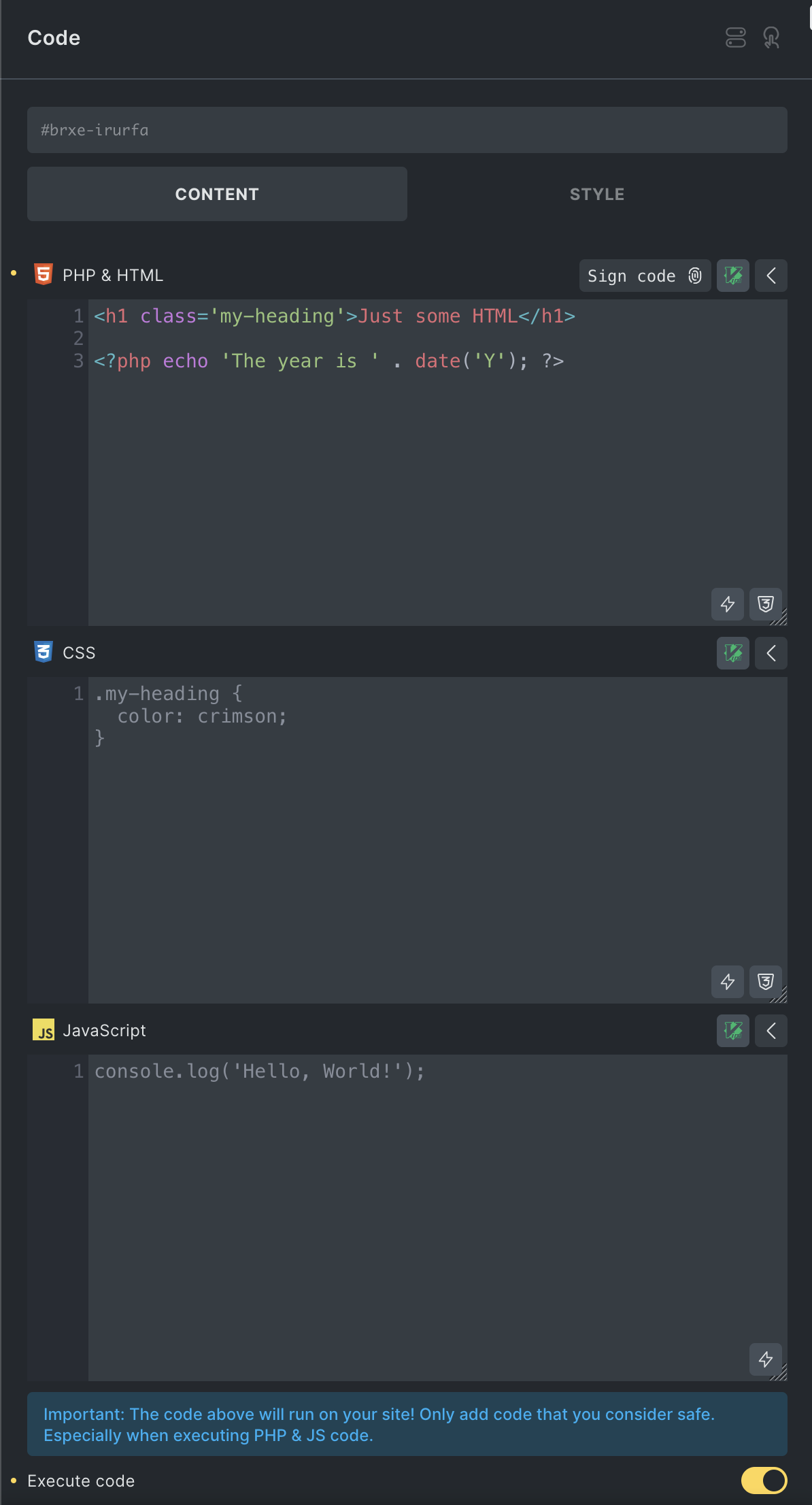Switch to the STYLE tab
Viewport: 812px width, 1505px height.
tap(596, 194)
